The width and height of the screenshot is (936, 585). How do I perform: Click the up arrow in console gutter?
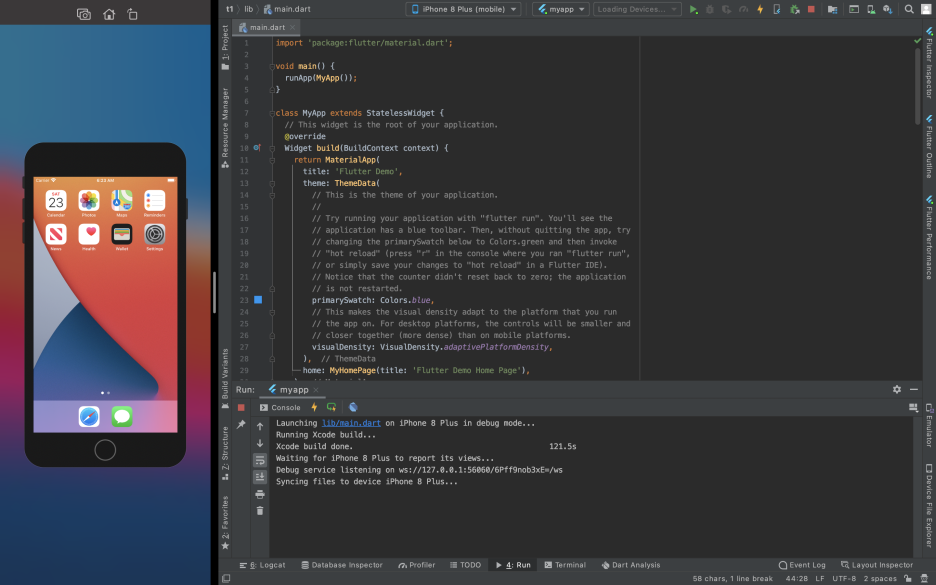coord(260,426)
